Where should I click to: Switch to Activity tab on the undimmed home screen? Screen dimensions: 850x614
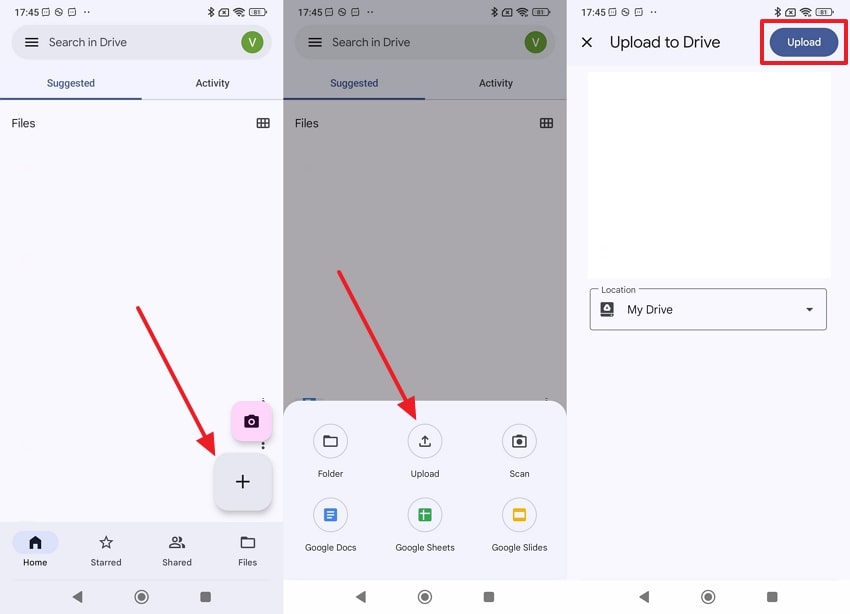[x=212, y=83]
